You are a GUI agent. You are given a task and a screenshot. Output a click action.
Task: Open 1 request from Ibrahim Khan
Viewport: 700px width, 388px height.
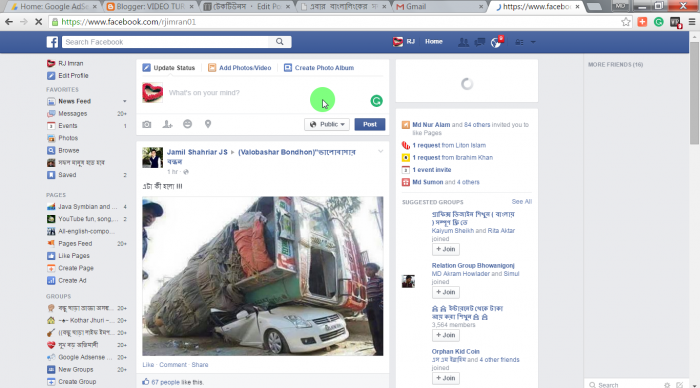pyautogui.click(x=452, y=158)
